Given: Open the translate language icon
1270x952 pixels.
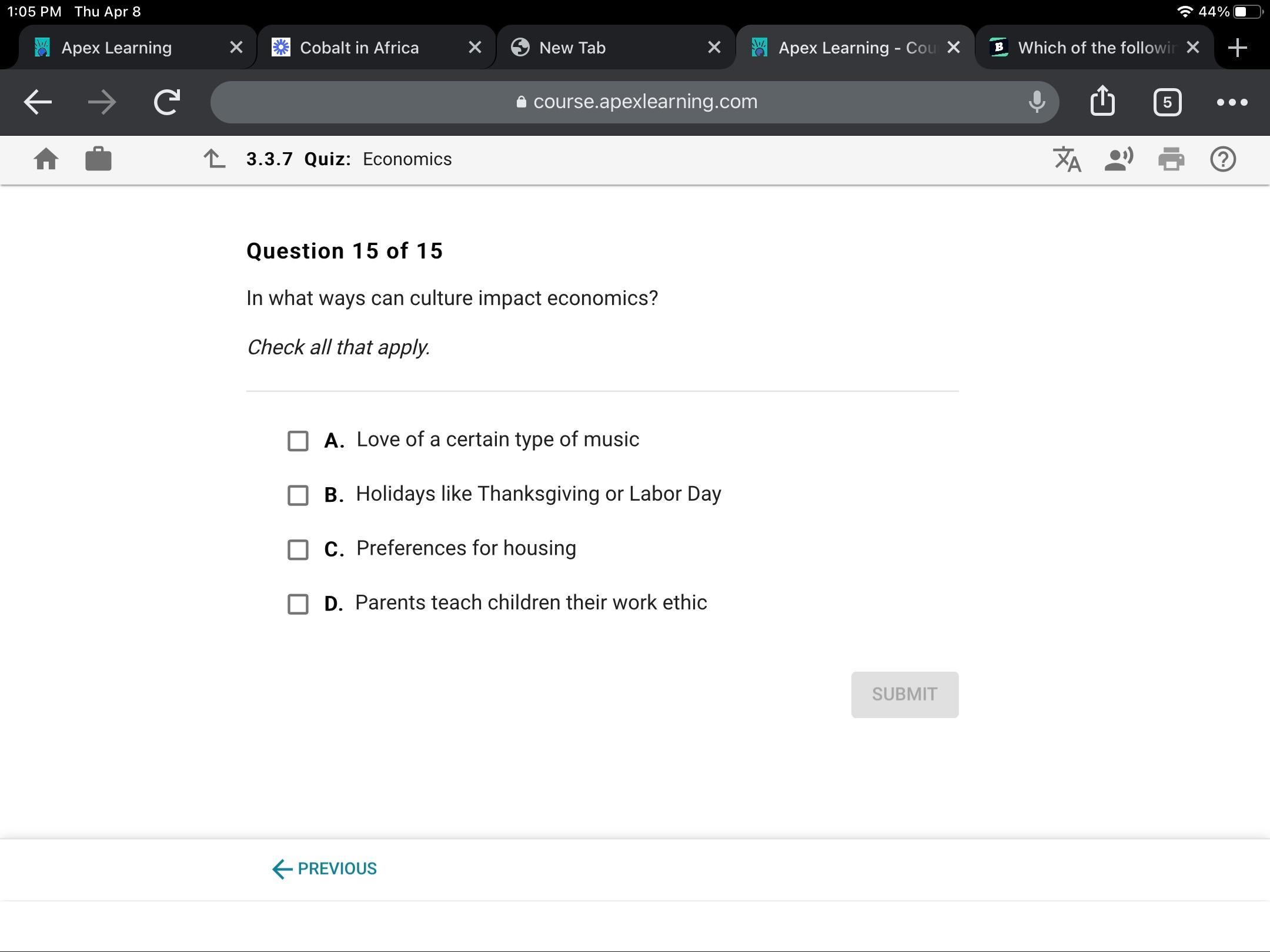Looking at the screenshot, I should point(1067,159).
